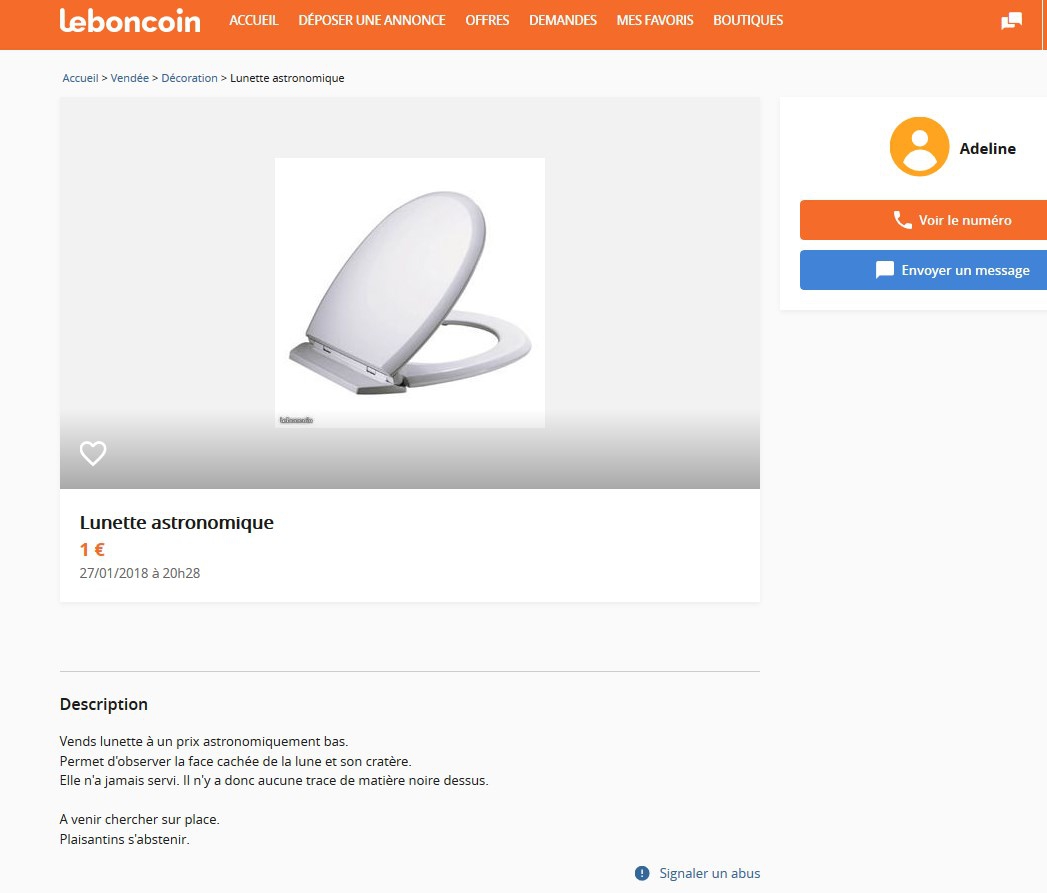This screenshot has height=893, width=1047.
Task: Click the speech bubble icon on Envoyer un message
Action: tap(884, 270)
